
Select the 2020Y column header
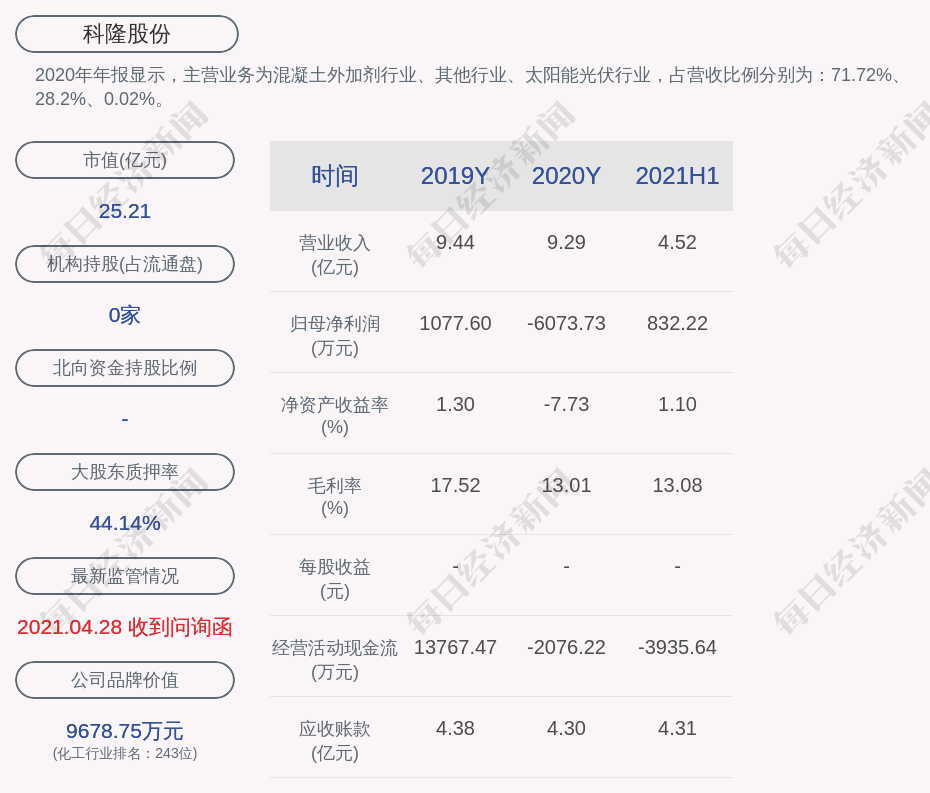[566, 176]
